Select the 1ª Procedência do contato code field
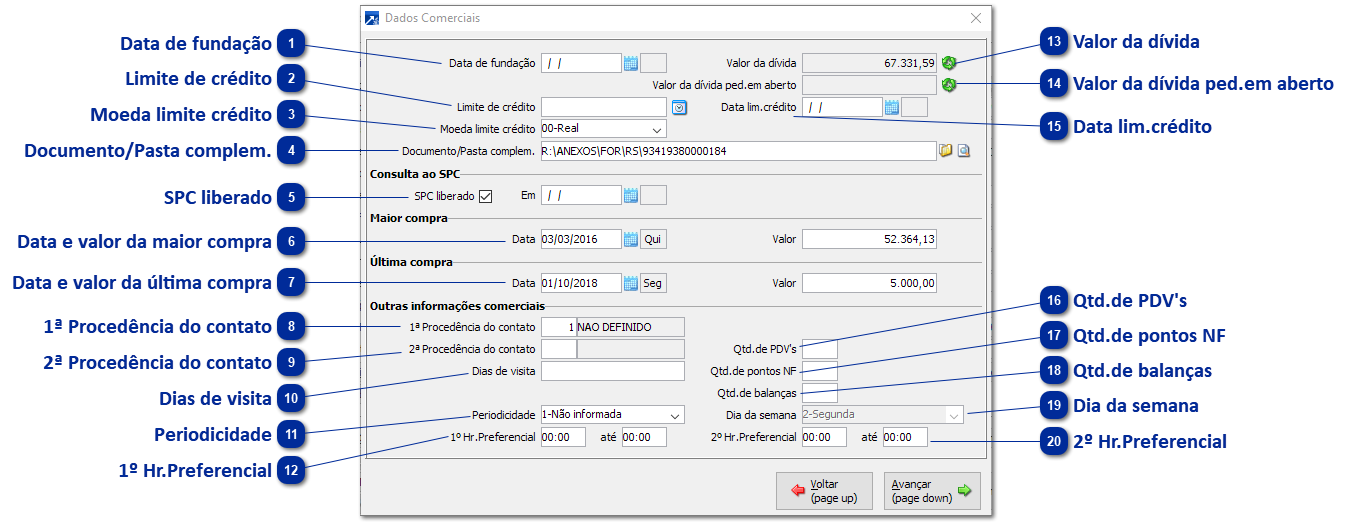Screen dimensions: 1350x527 coord(558,327)
